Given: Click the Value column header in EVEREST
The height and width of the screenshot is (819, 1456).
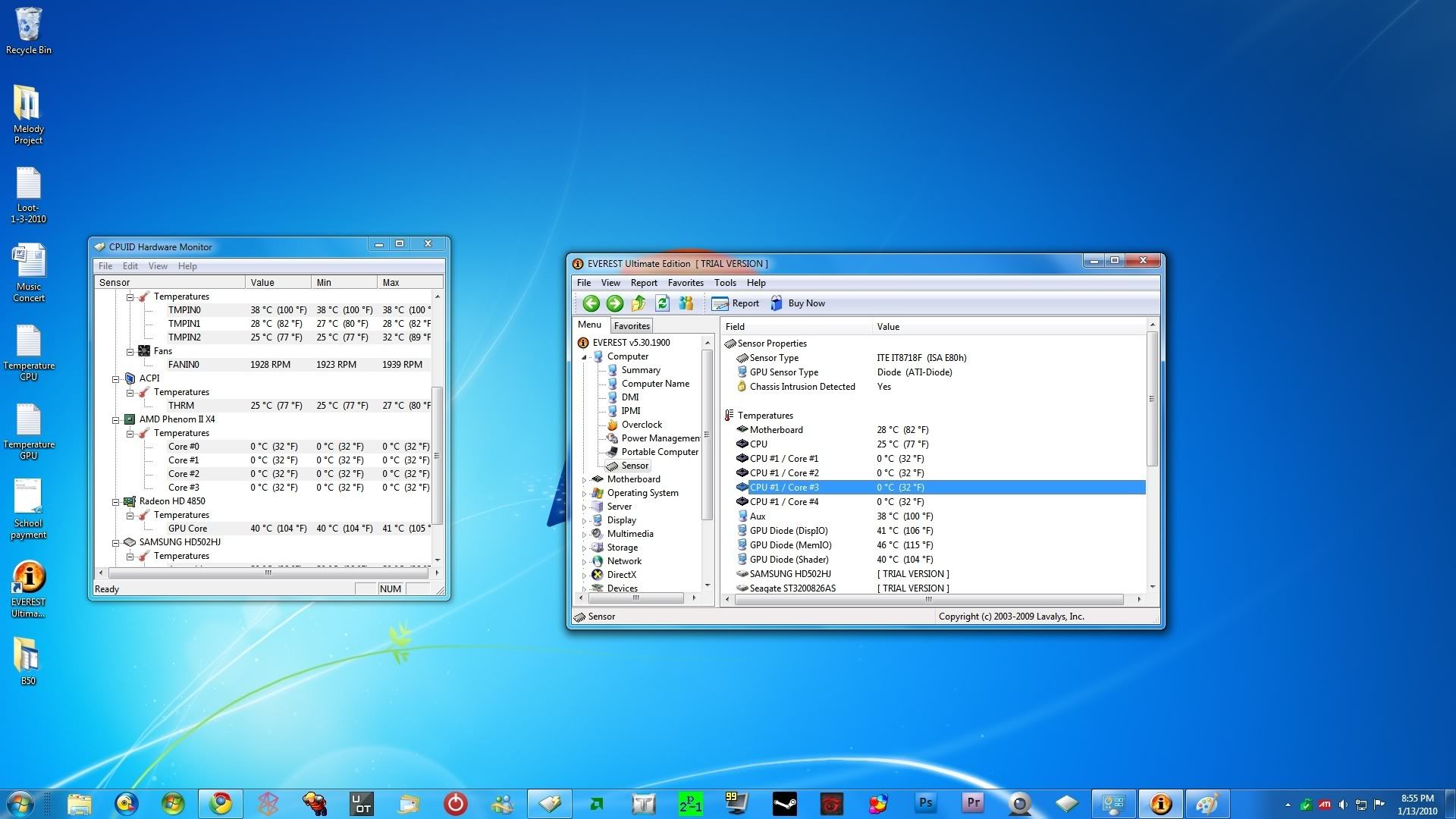Looking at the screenshot, I should (x=1009, y=327).
